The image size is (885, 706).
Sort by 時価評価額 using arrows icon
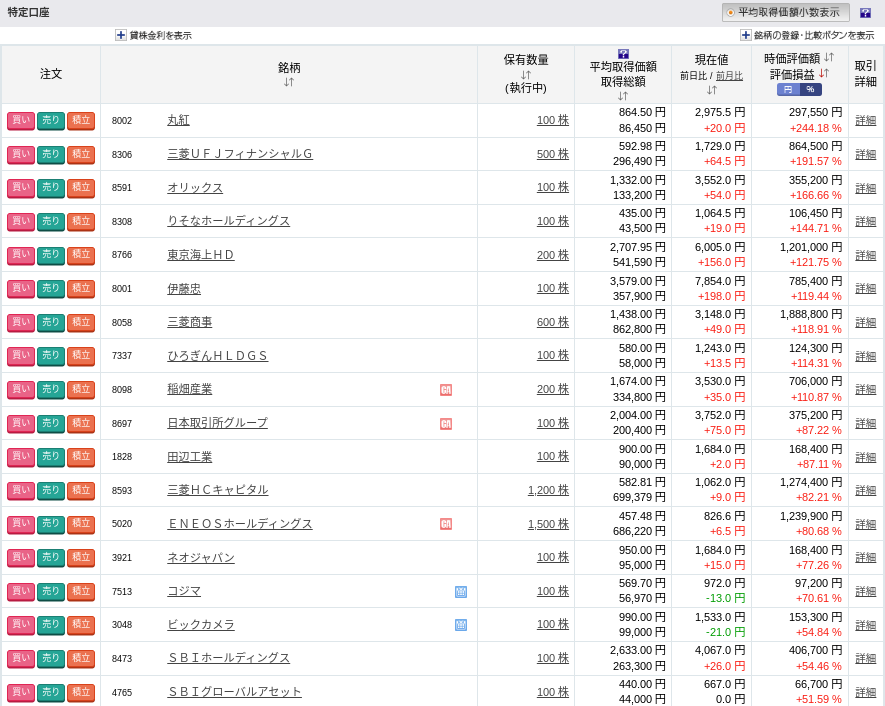click(x=829, y=57)
